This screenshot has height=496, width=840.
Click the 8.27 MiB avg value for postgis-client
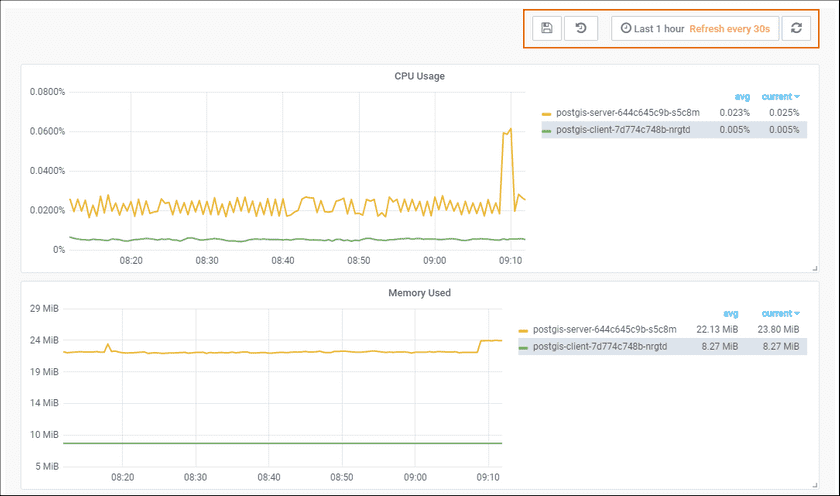pyautogui.click(x=720, y=347)
